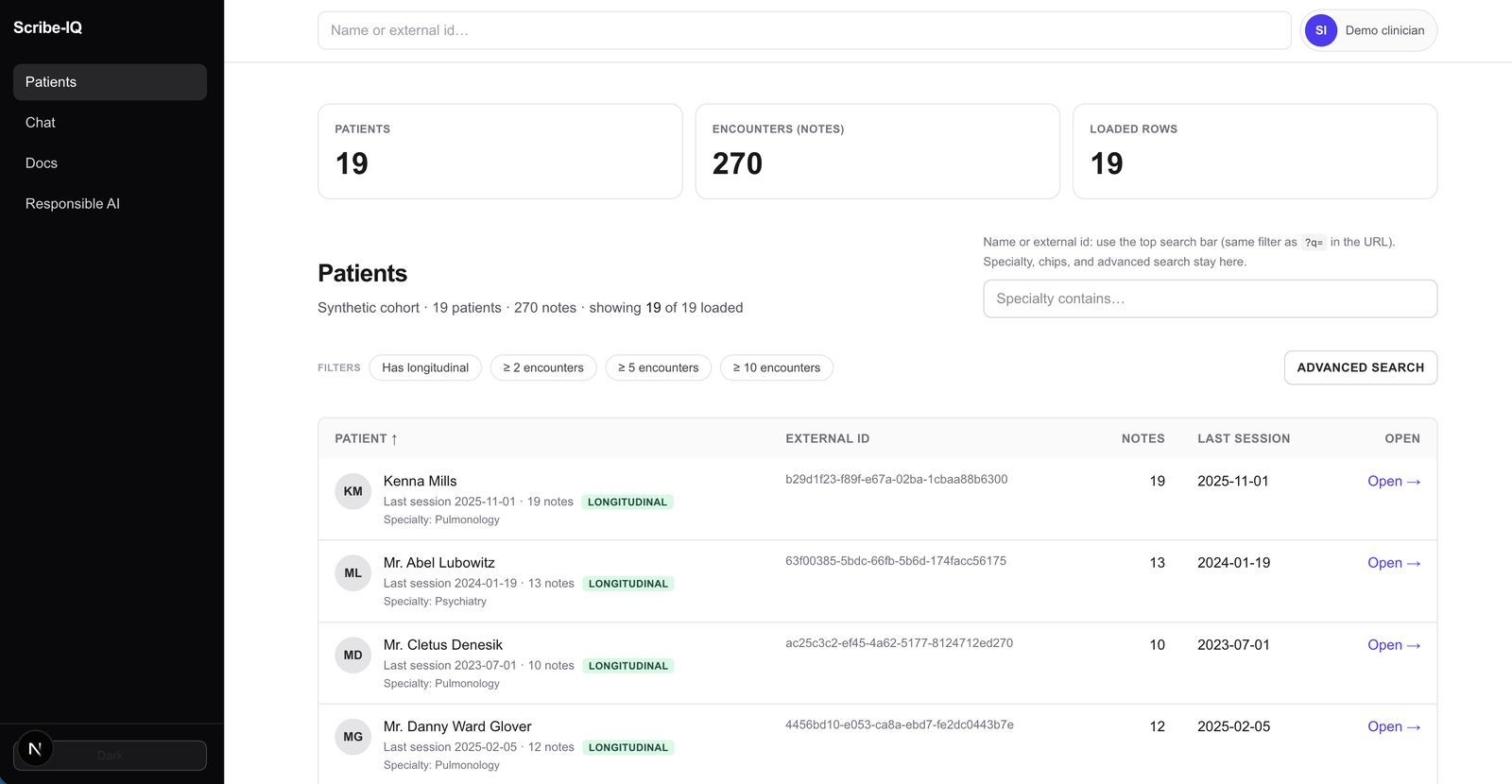The image size is (1512, 784).
Task: Click the Encounters (Notes) card showing 270
Action: coord(877,151)
